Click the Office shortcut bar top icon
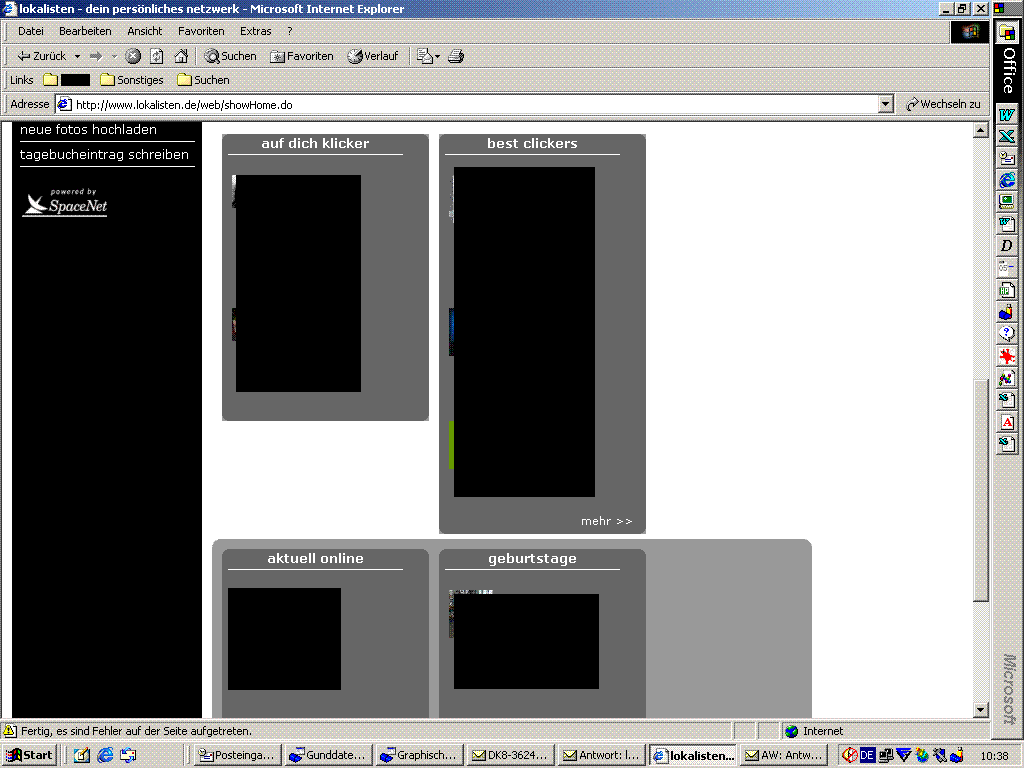The height and width of the screenshot is (768, 1024). [x=1007, y=32]
